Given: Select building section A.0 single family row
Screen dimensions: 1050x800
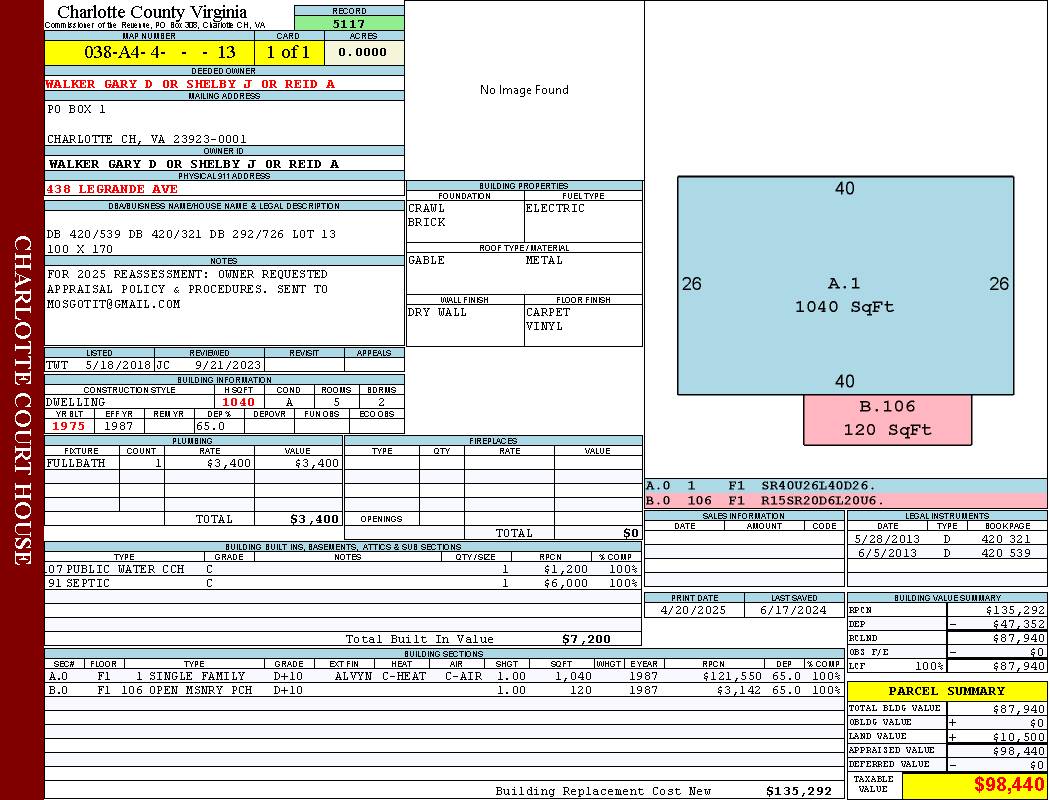Looking at the screenshot, I should [x=444, y=676].
